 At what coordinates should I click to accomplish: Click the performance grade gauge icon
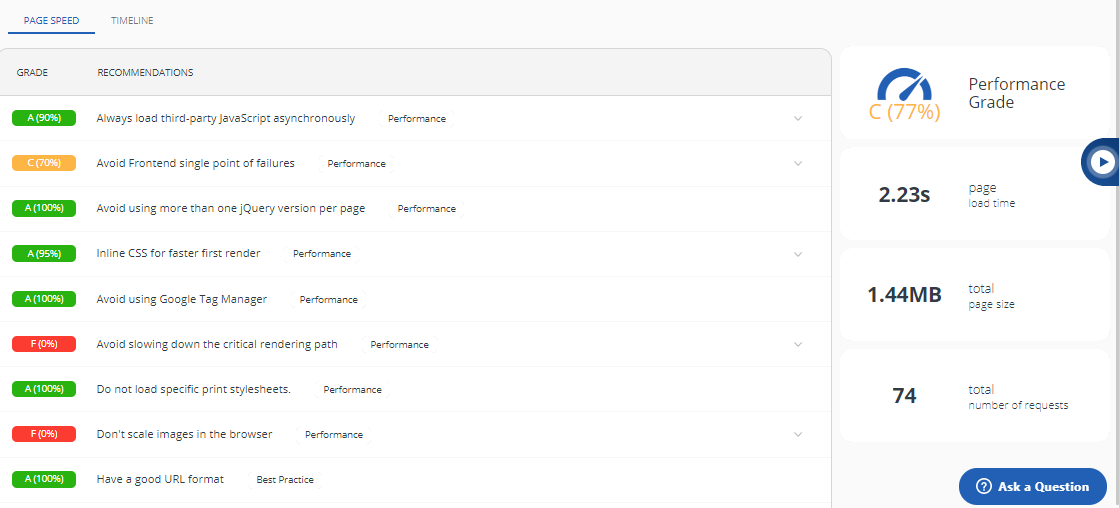pyautogui.click(x=904, y=83)
